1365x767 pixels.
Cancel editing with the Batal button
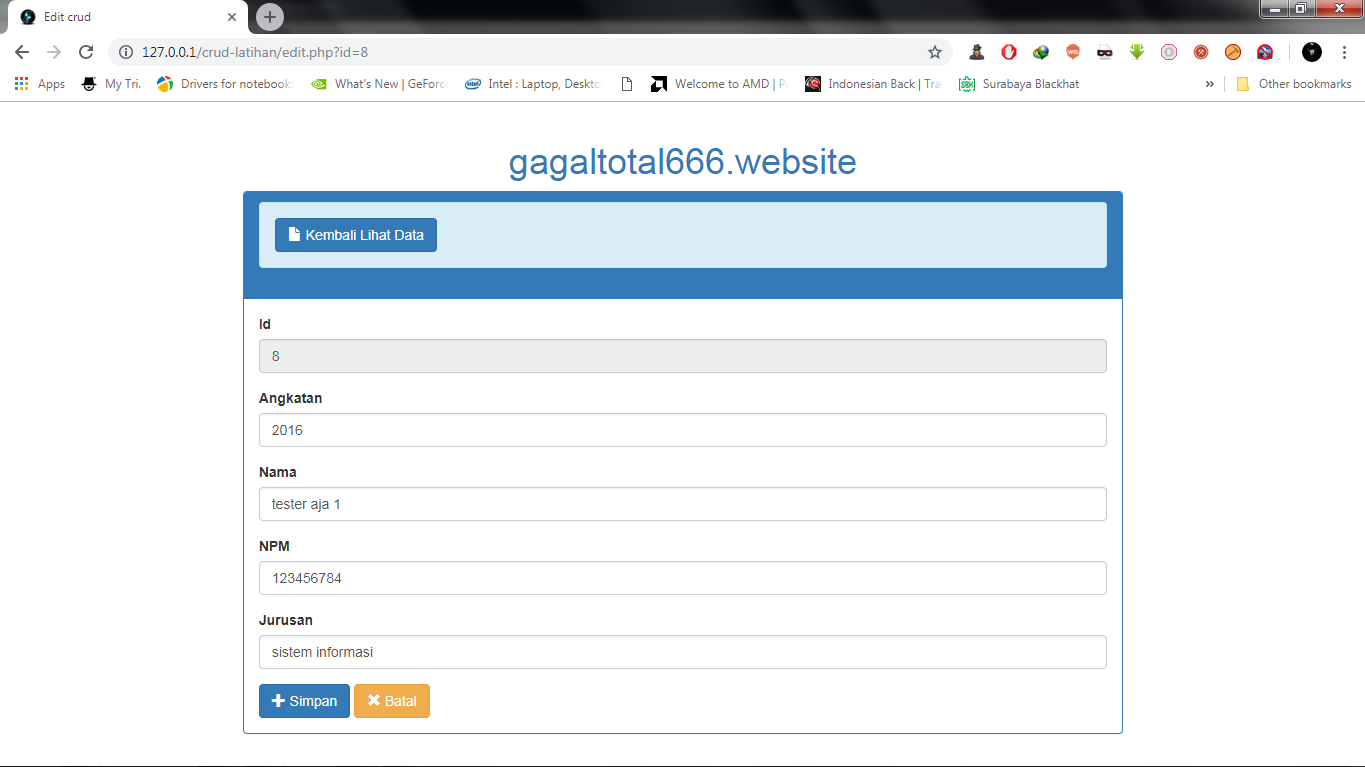point(392,701)
